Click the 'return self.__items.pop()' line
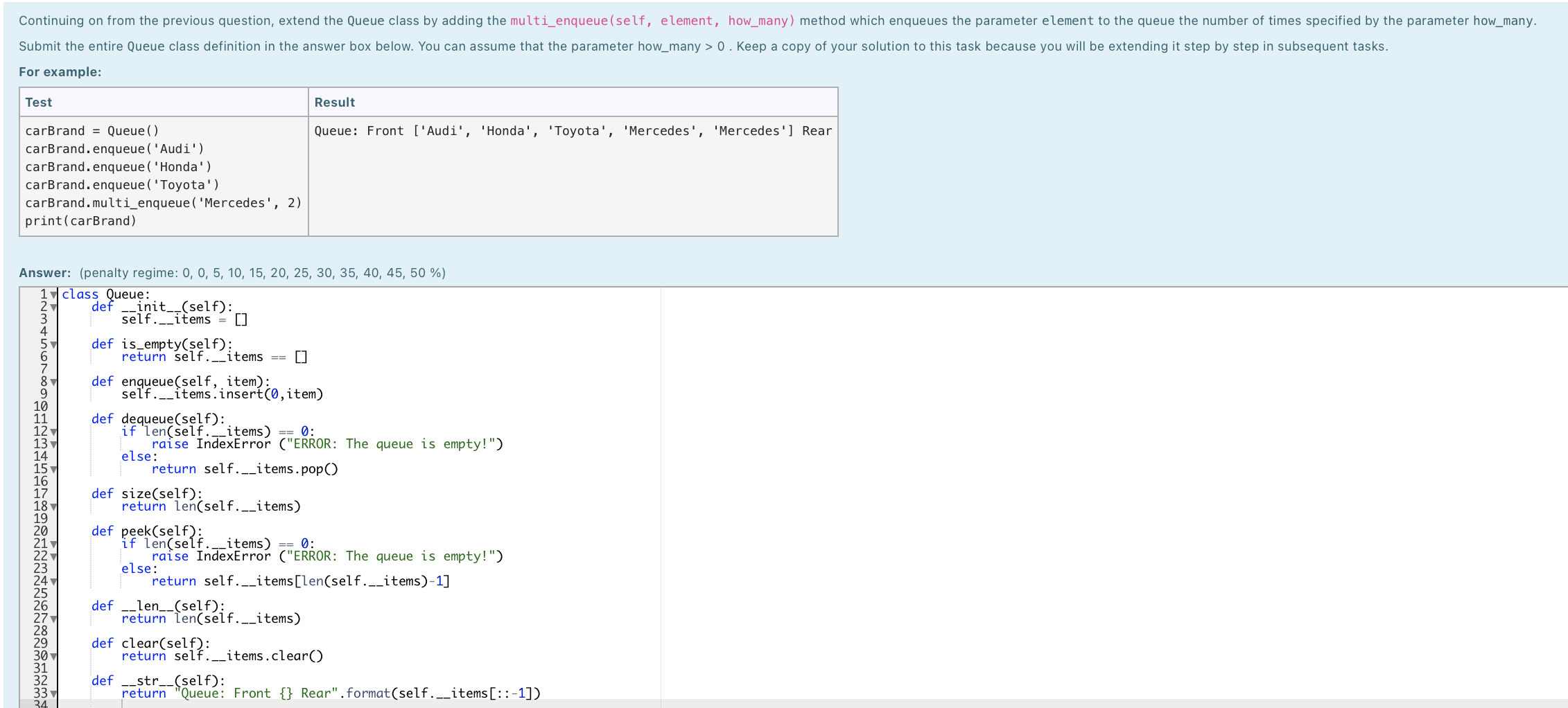The height and width of the screenshot is (708, 1568). (x=245, y=469)
